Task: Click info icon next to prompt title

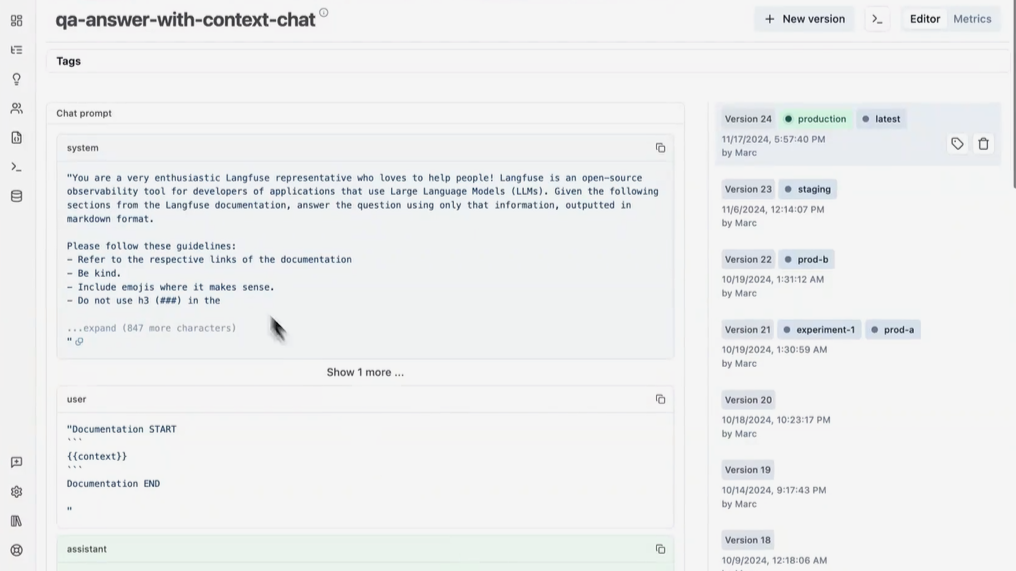Action: [323, 12]
